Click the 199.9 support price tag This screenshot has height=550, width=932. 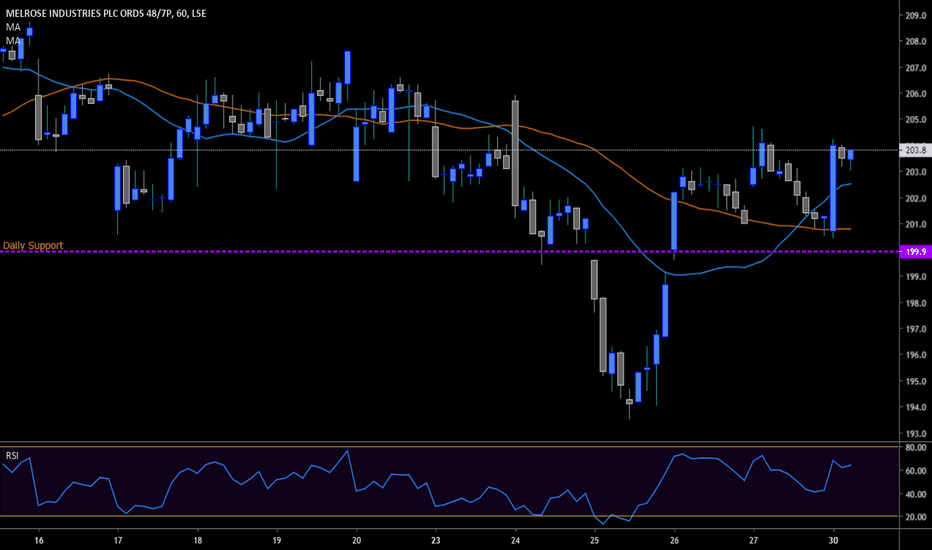[x=915, y=252]
